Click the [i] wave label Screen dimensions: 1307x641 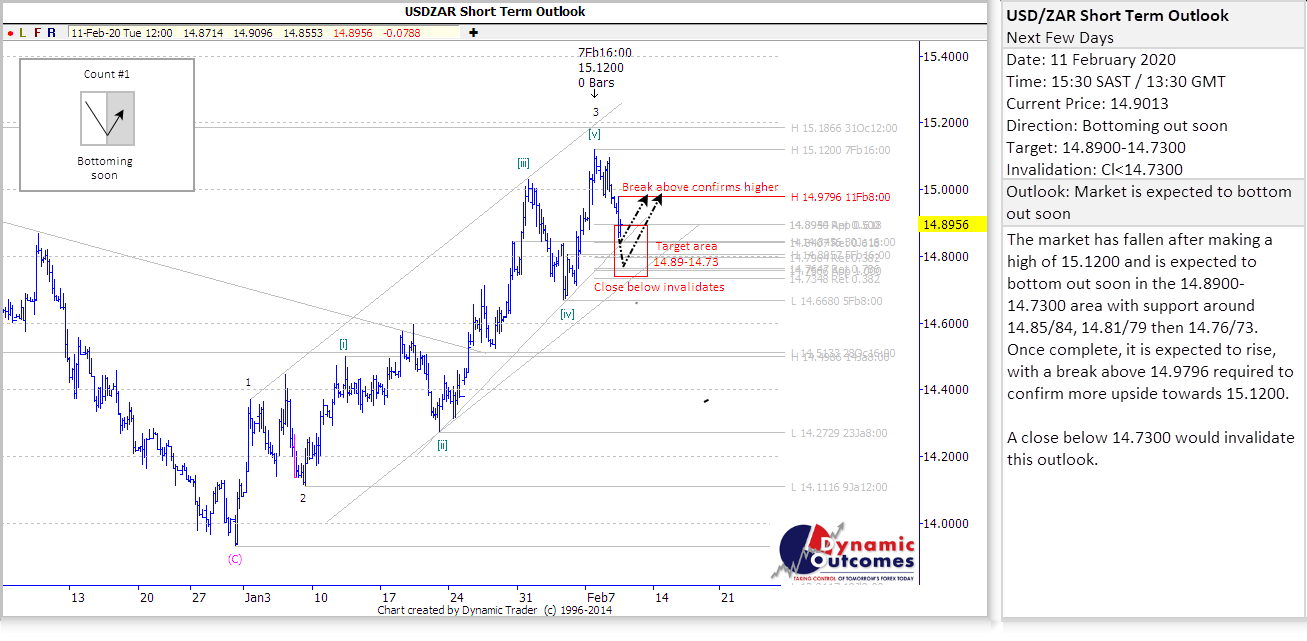coord(343,344)
